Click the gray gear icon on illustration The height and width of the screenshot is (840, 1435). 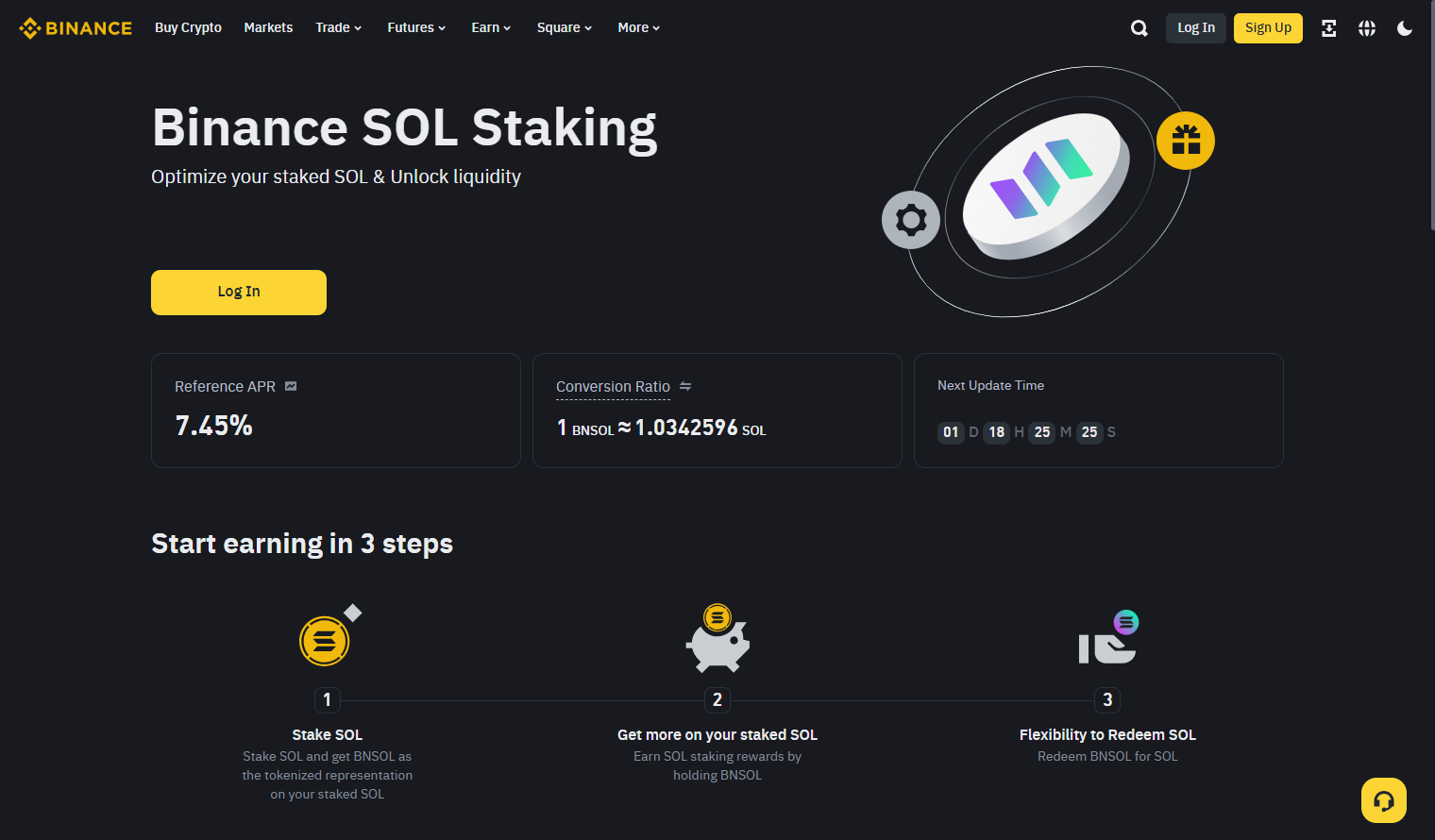pos(911,220)
